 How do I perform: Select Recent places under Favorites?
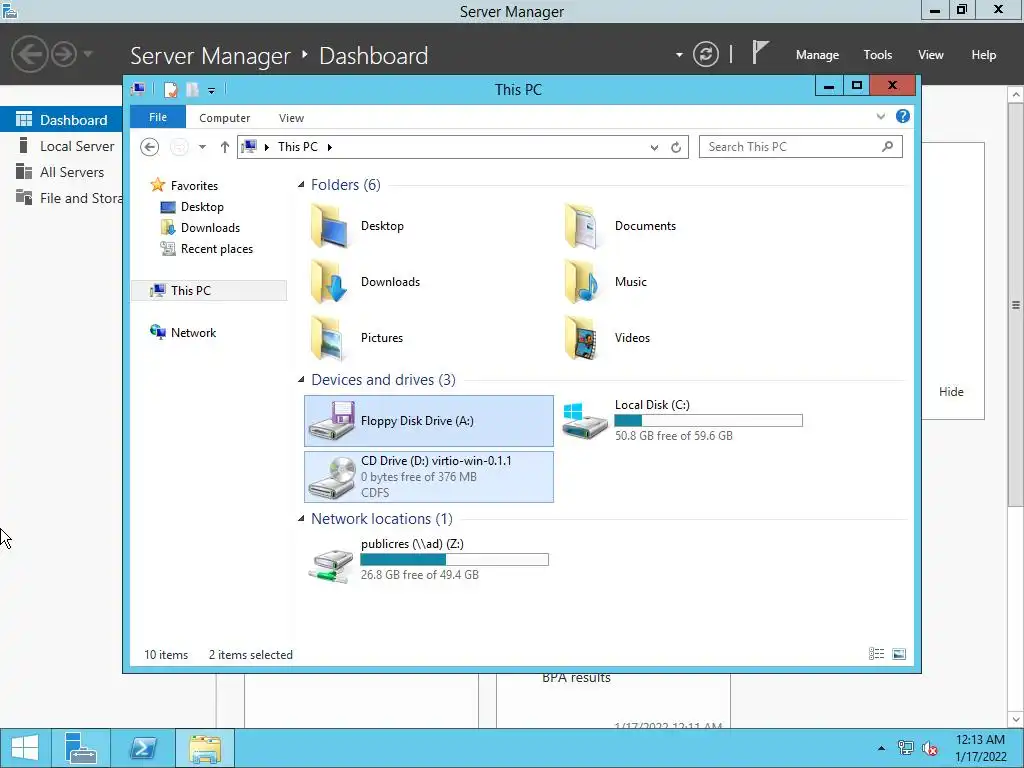tap(217, 249)
